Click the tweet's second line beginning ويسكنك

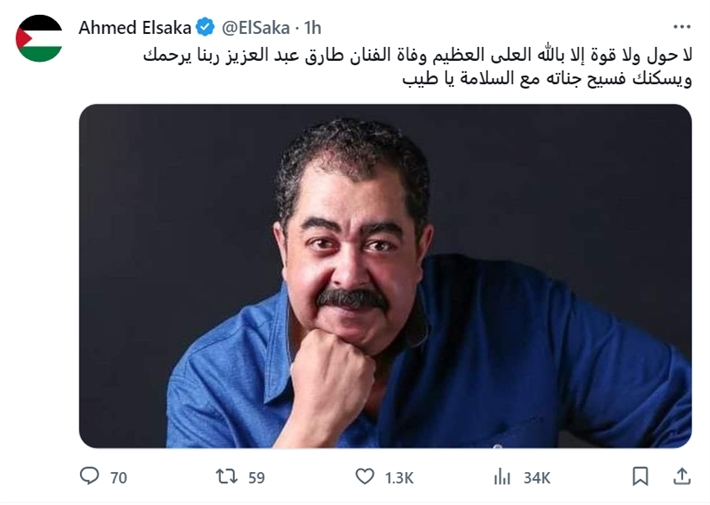tap(547, 79)
